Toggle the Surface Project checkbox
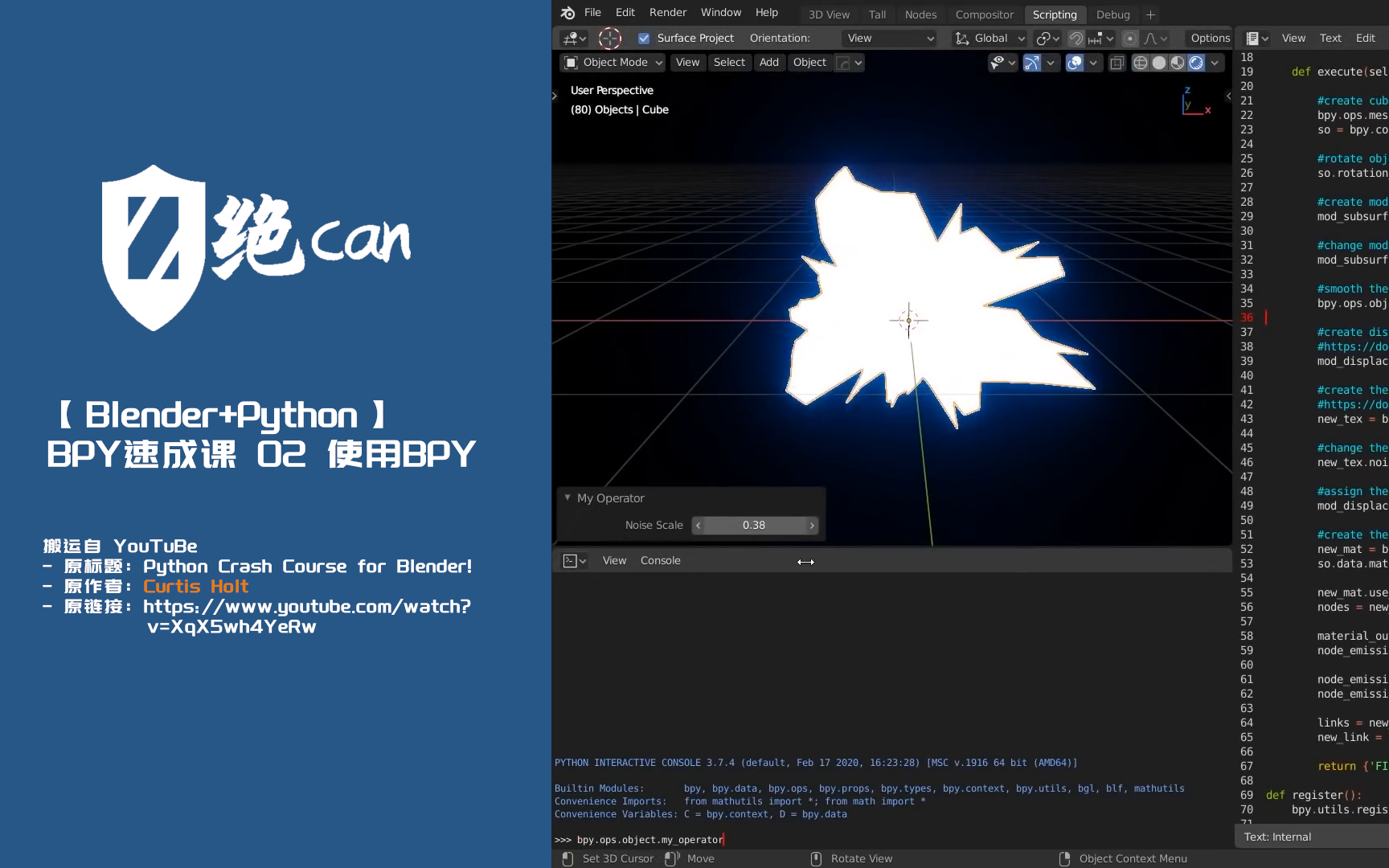1389x868 pixels. coord(644,38)
